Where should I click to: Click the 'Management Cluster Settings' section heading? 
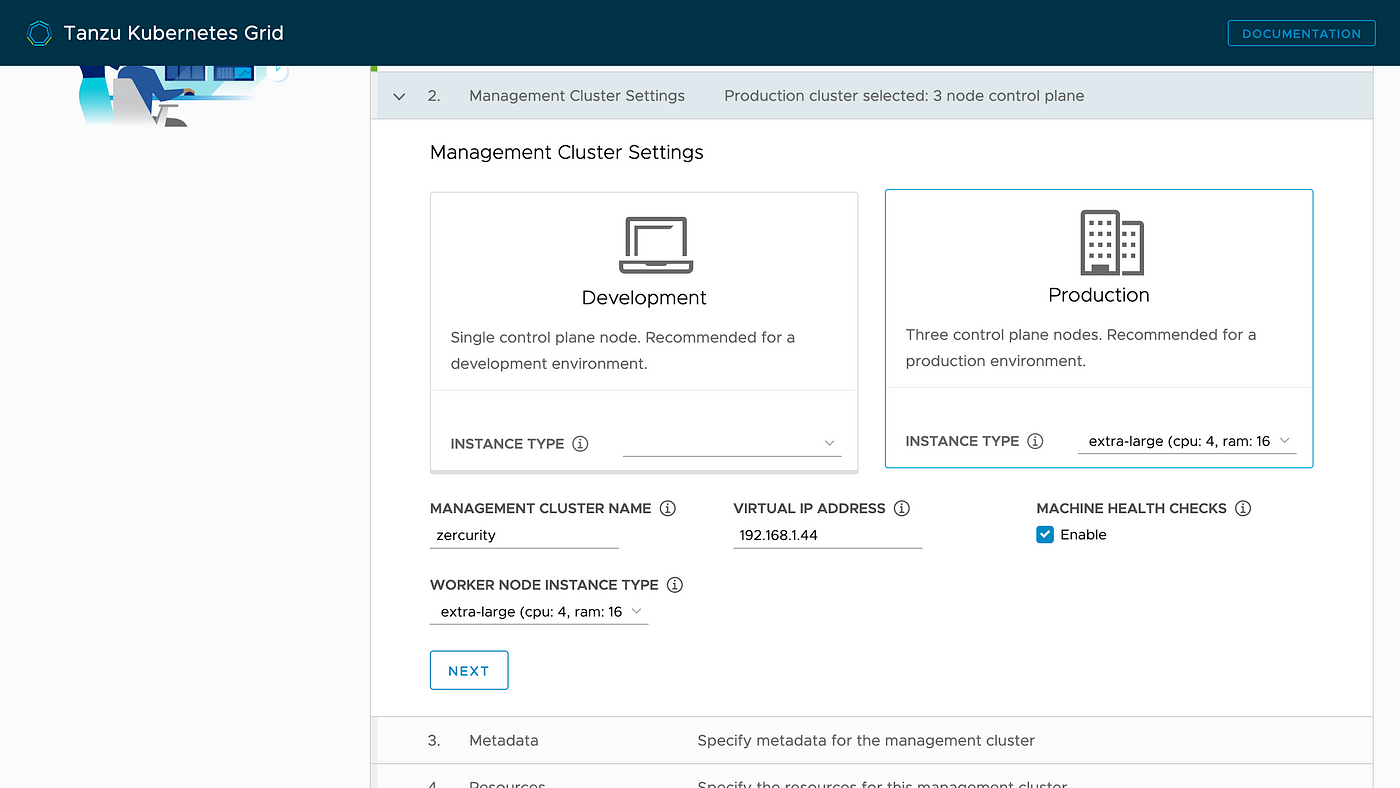point(567,152)
